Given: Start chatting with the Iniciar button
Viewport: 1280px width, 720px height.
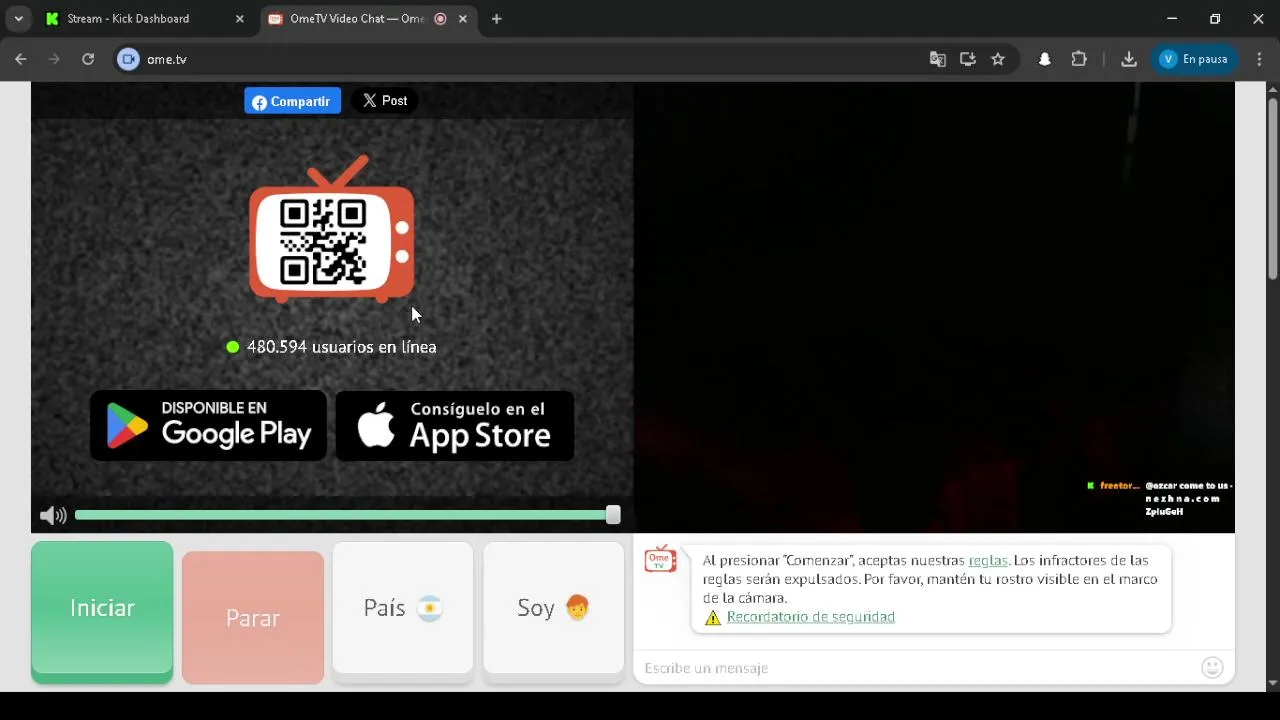Looking at the screenshot, I should pyautogui.click(x=102, y=612).
